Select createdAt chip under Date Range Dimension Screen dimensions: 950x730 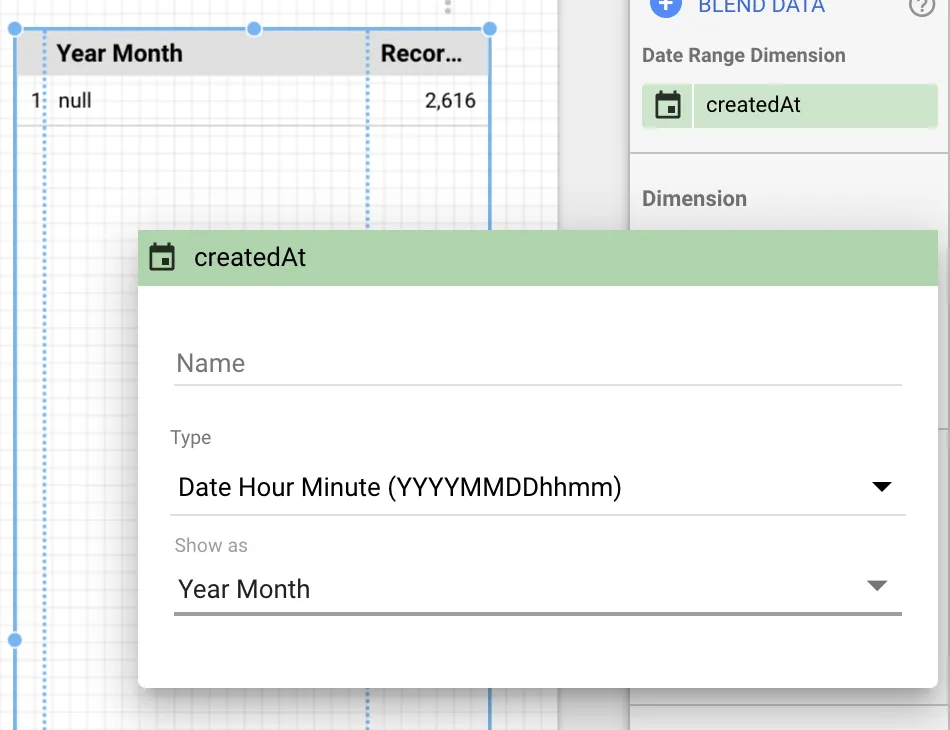coord(789,105)
